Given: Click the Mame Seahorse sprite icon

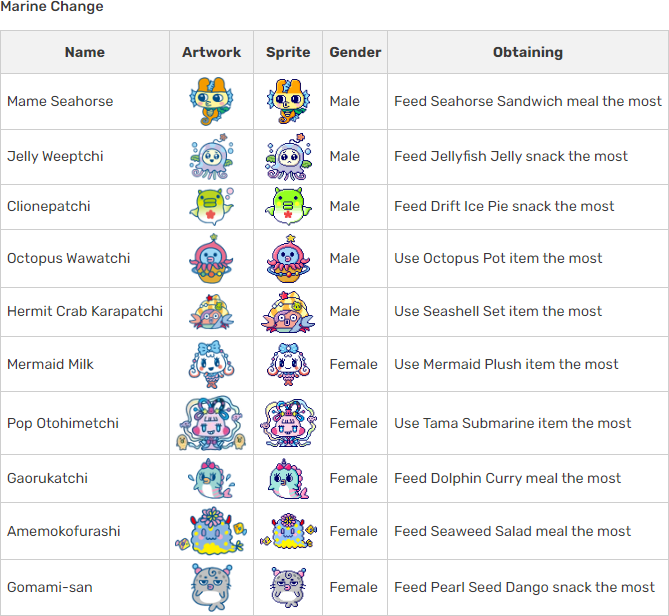Looking at the screenshot, I should (288, 101).
